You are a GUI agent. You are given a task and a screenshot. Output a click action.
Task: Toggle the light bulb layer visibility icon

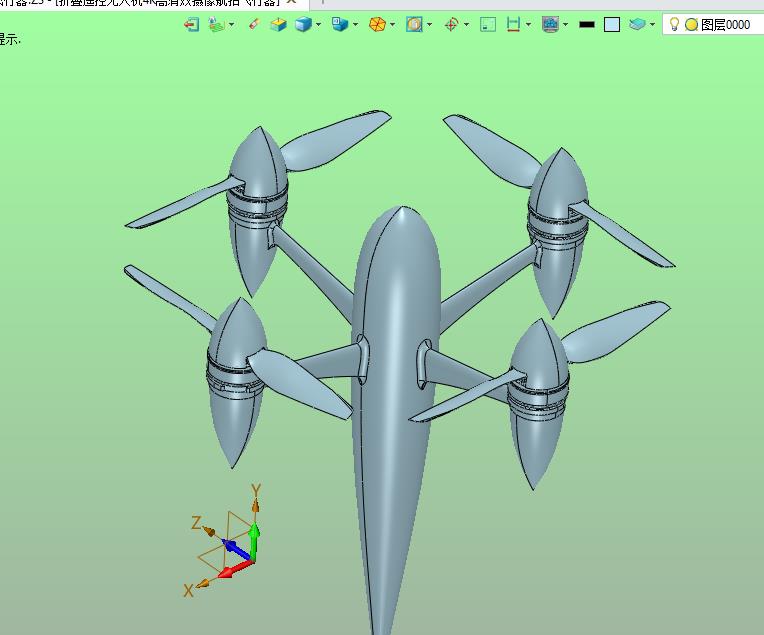tap(674, 24)
